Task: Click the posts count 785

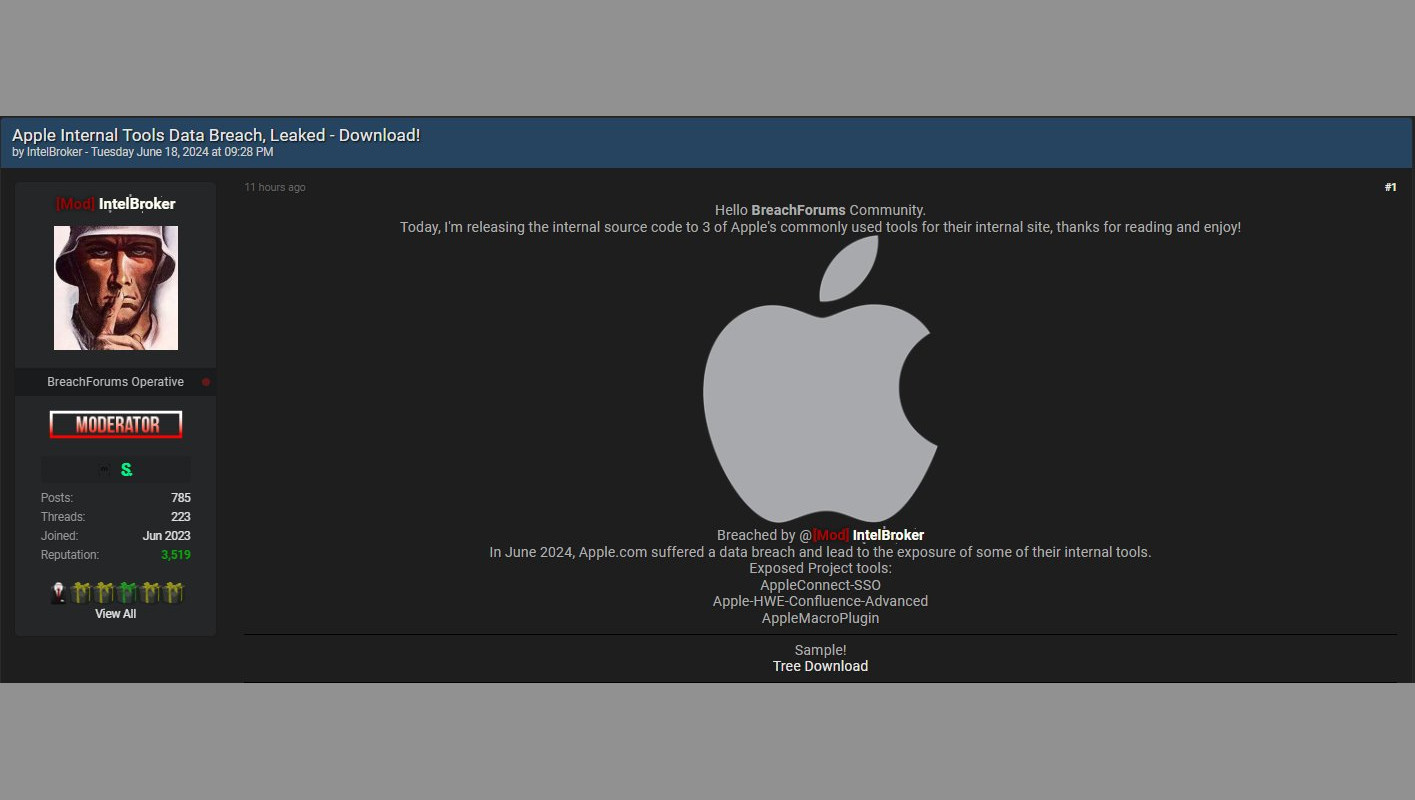Action: pyautogui.click(x=181, y=498)
